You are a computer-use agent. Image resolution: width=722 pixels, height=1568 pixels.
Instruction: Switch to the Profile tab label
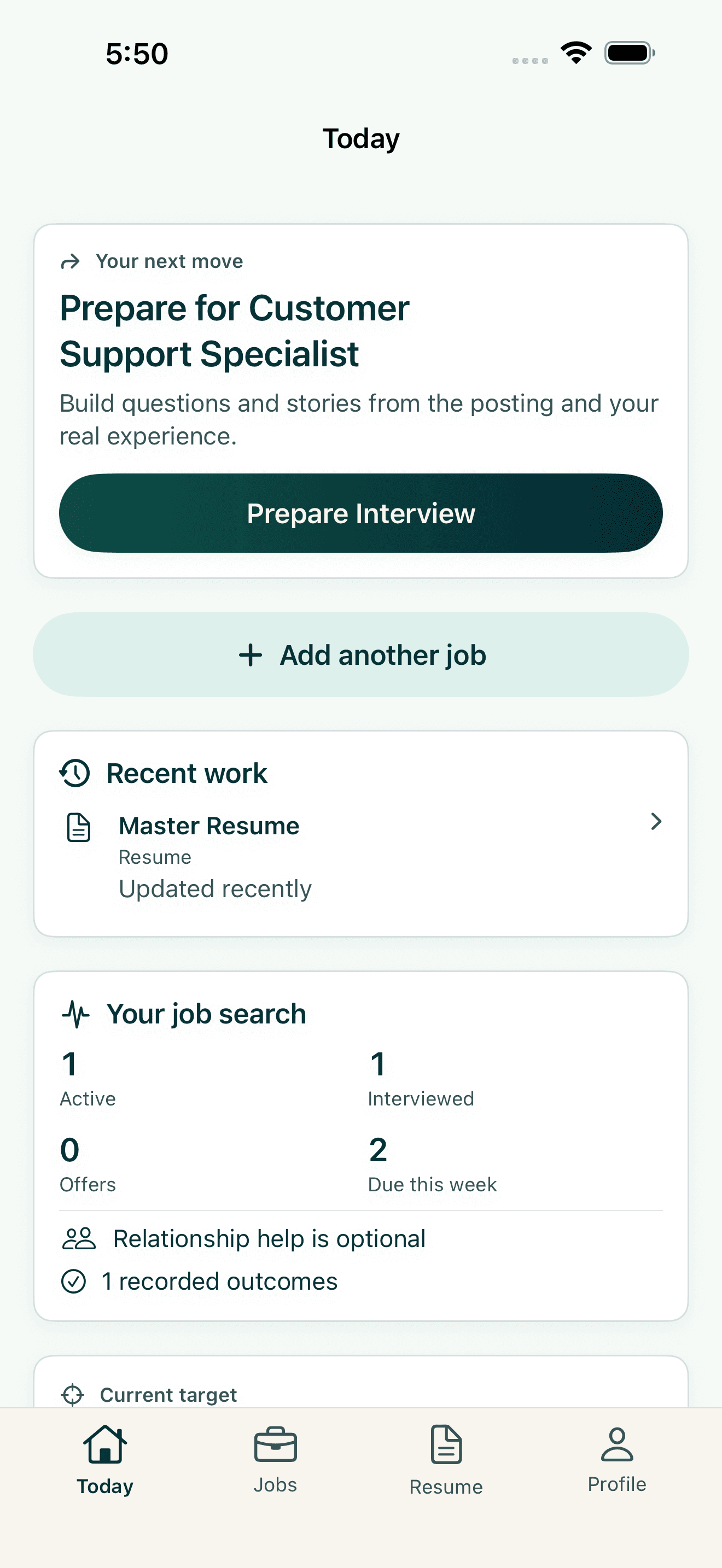(616, 1484)
